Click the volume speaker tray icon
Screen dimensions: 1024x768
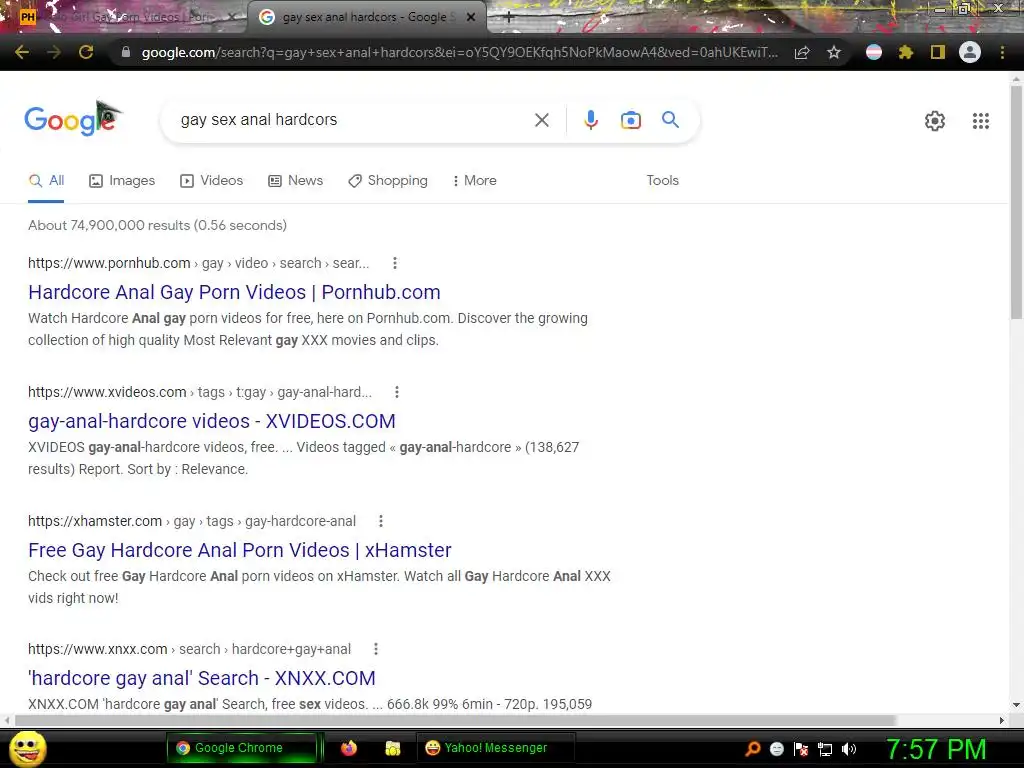849,749
